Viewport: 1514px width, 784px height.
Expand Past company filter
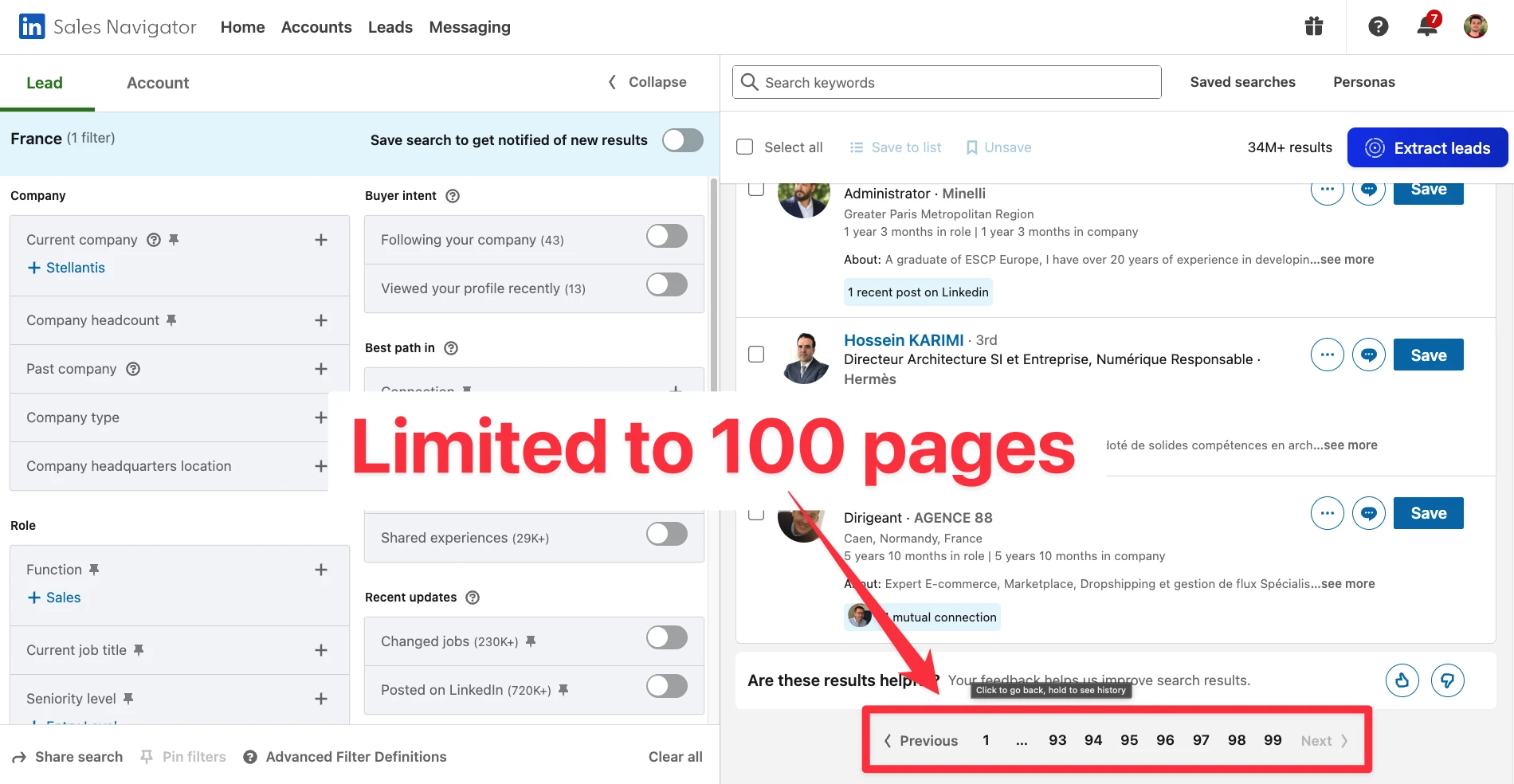point(321,369)
